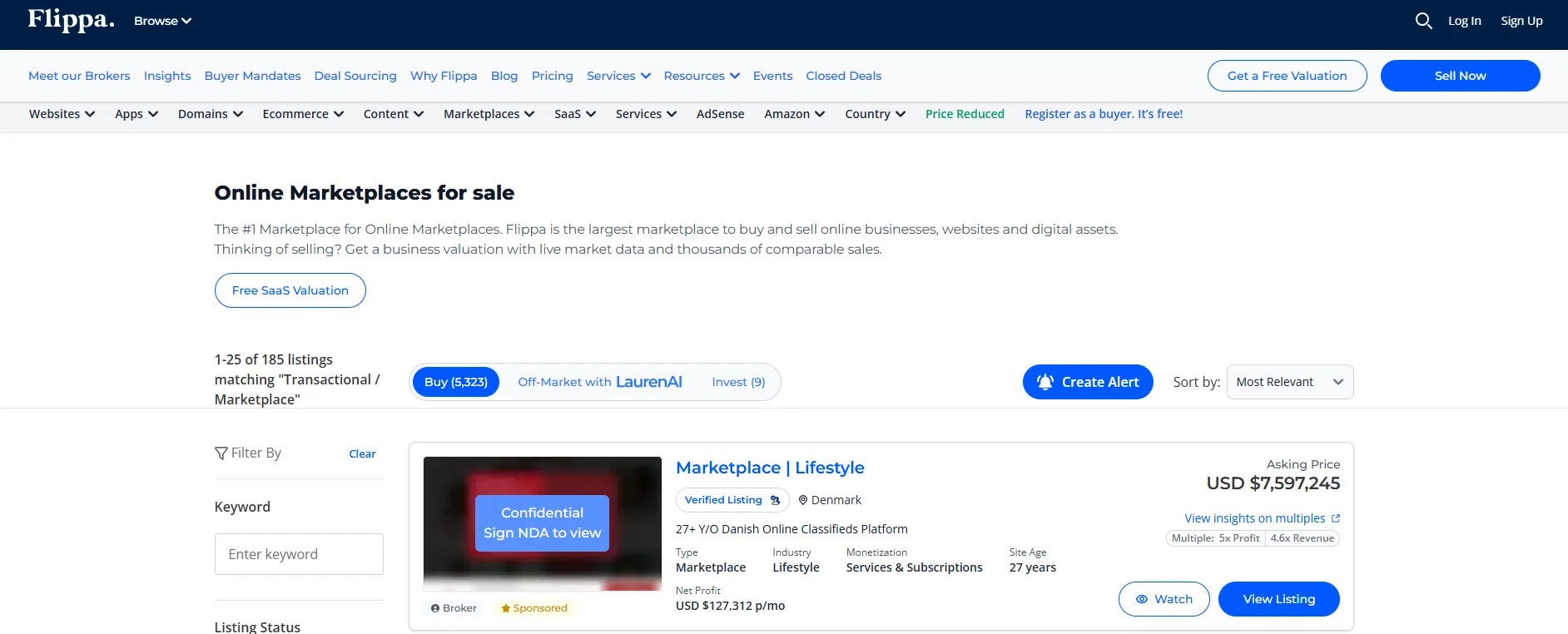
Task: Click the external link icon beside multiples insights
Action: (x=1336, y=518)
